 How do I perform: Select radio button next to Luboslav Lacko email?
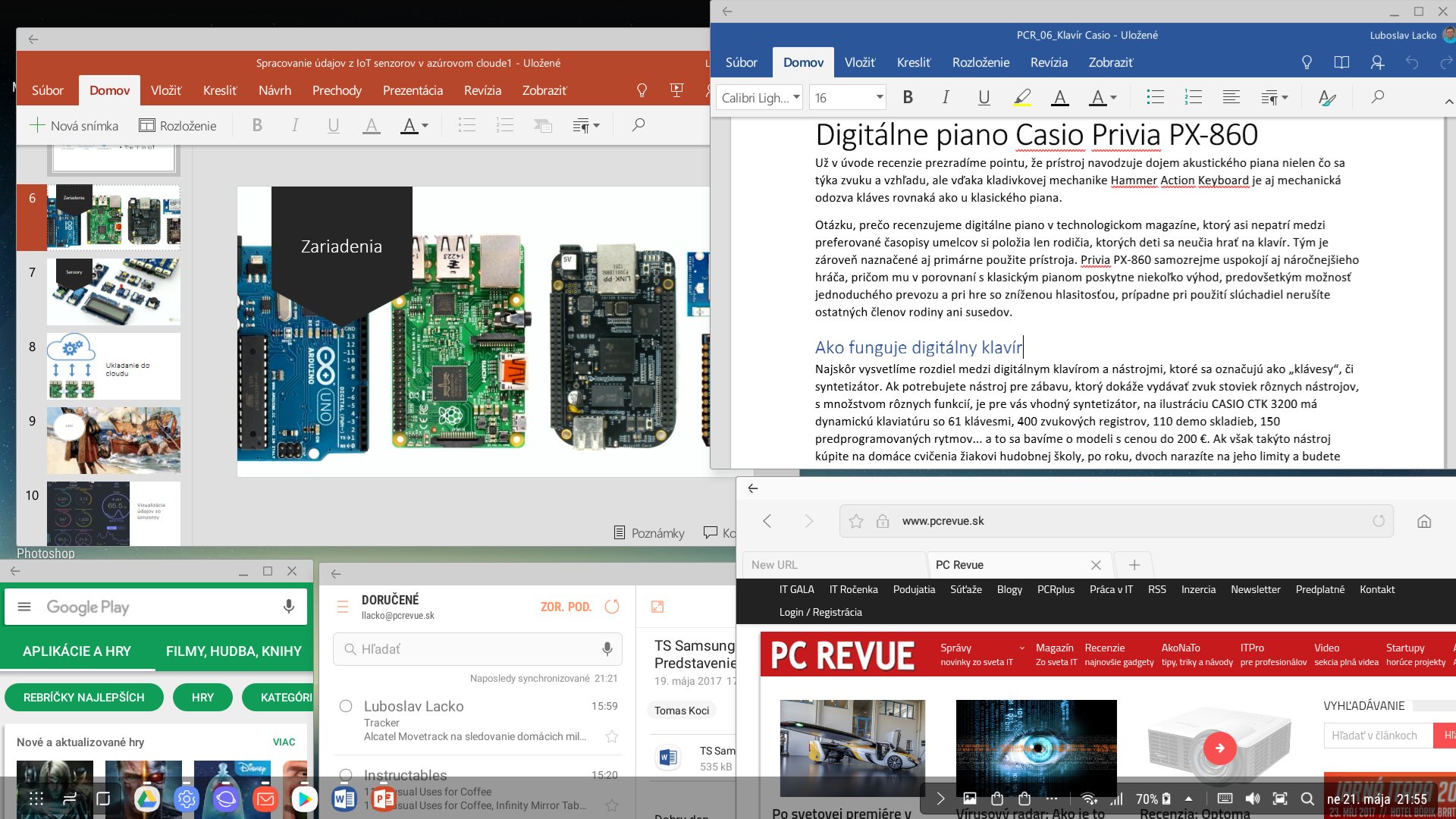click(x=346, y=706)
